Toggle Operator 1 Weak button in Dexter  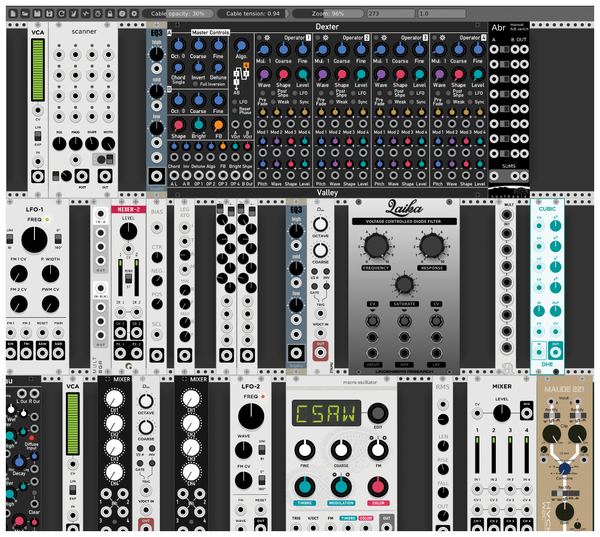(273, 102)
